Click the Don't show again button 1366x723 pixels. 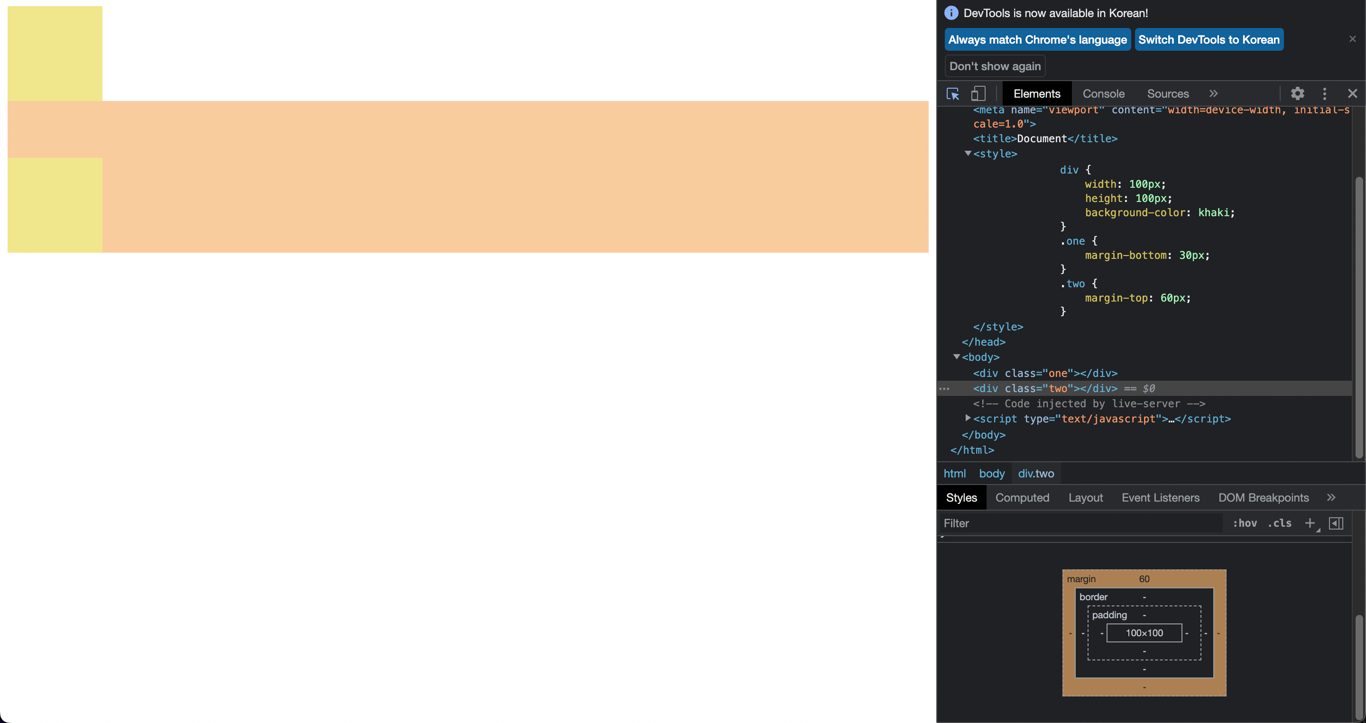[995, 66]
